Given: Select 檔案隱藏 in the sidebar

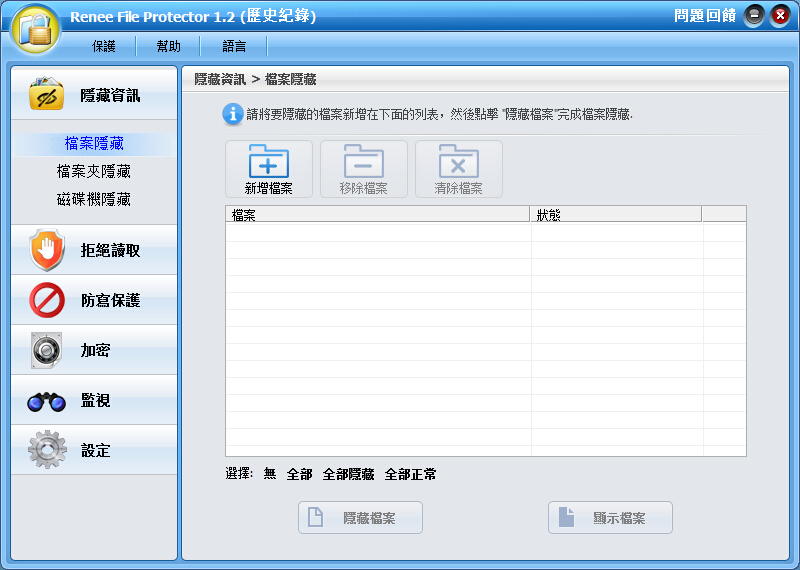Looking at the screenshot, I should click(94, 143).
